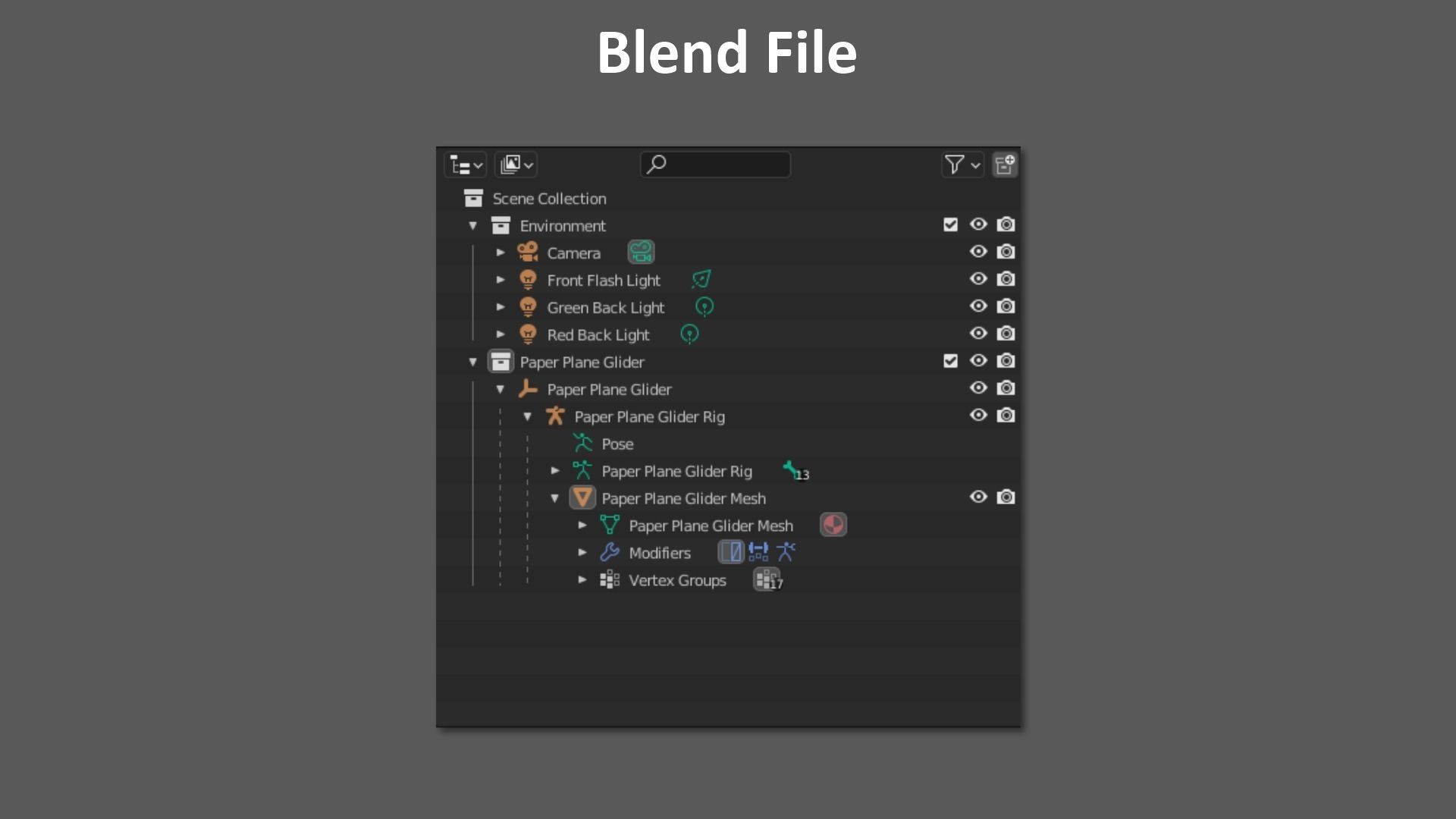Select Scene Collection row

[x=549, y=199]
